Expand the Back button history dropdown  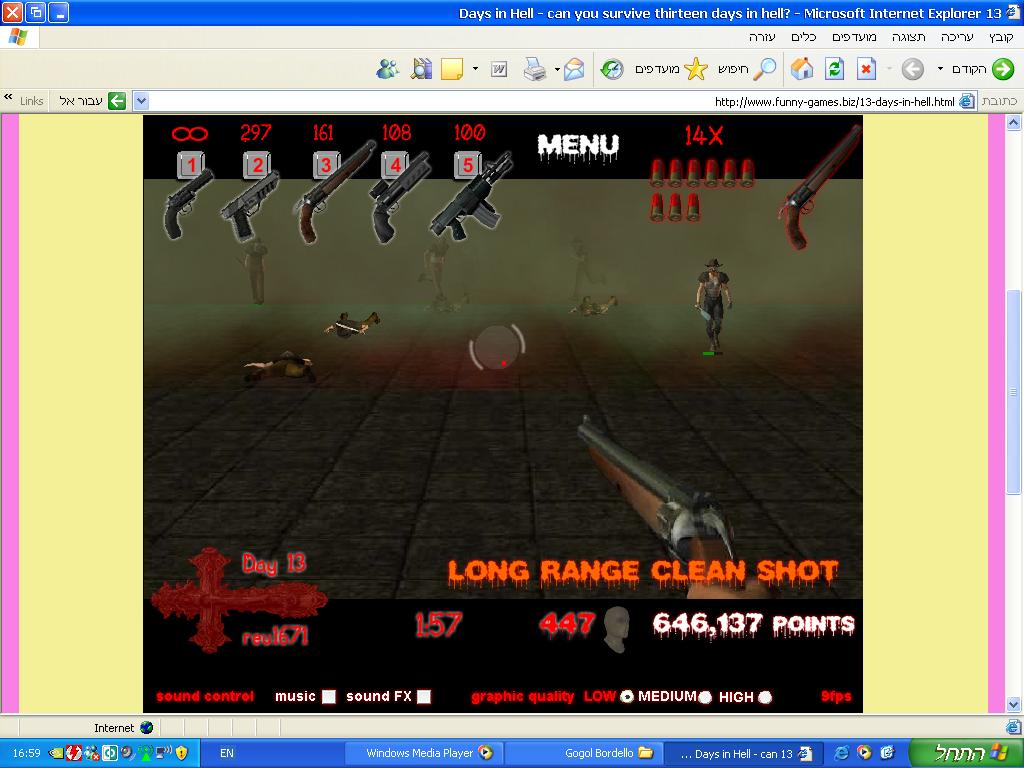click(x=940, y=69)
